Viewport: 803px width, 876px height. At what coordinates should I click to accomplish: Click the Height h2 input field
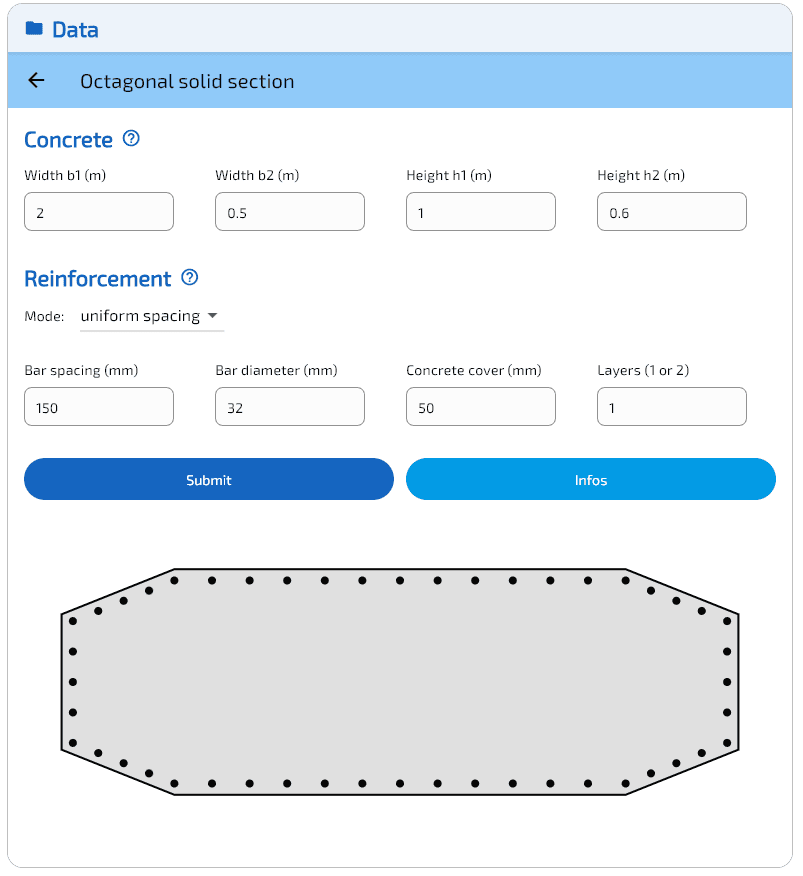pos(672,212)
